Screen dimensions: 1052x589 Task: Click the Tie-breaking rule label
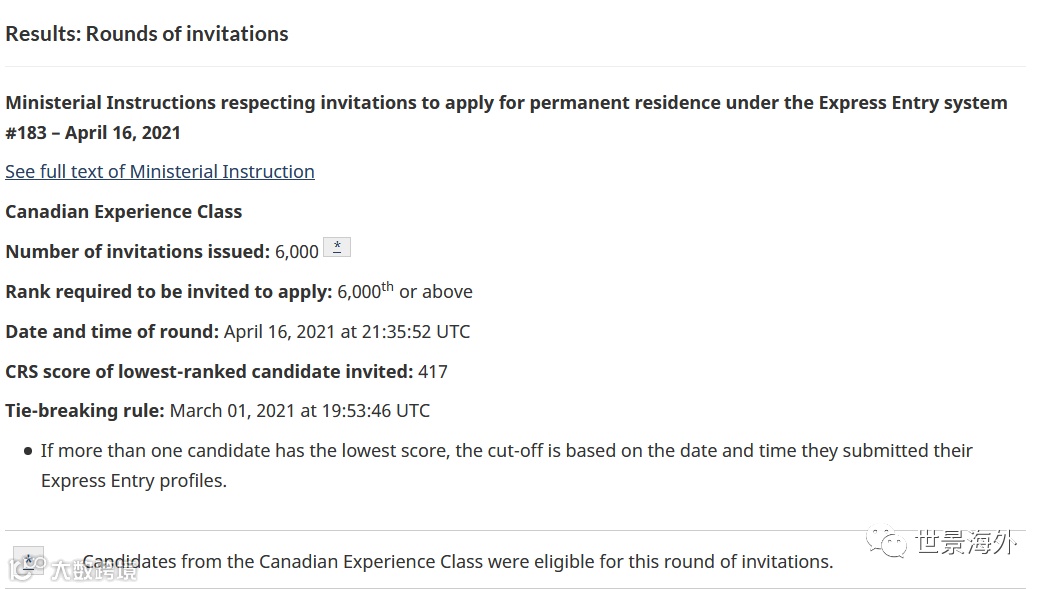tap(84, 411)
